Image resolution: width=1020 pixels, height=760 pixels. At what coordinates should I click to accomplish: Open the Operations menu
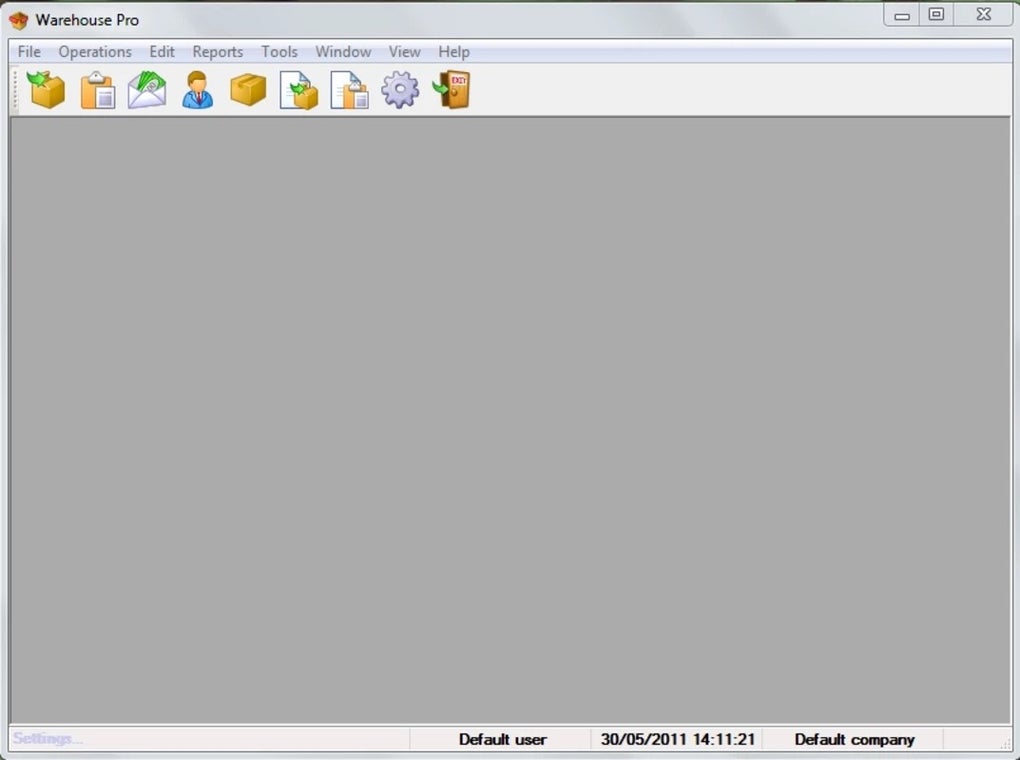pyautogui.click(x=95, y=51)
